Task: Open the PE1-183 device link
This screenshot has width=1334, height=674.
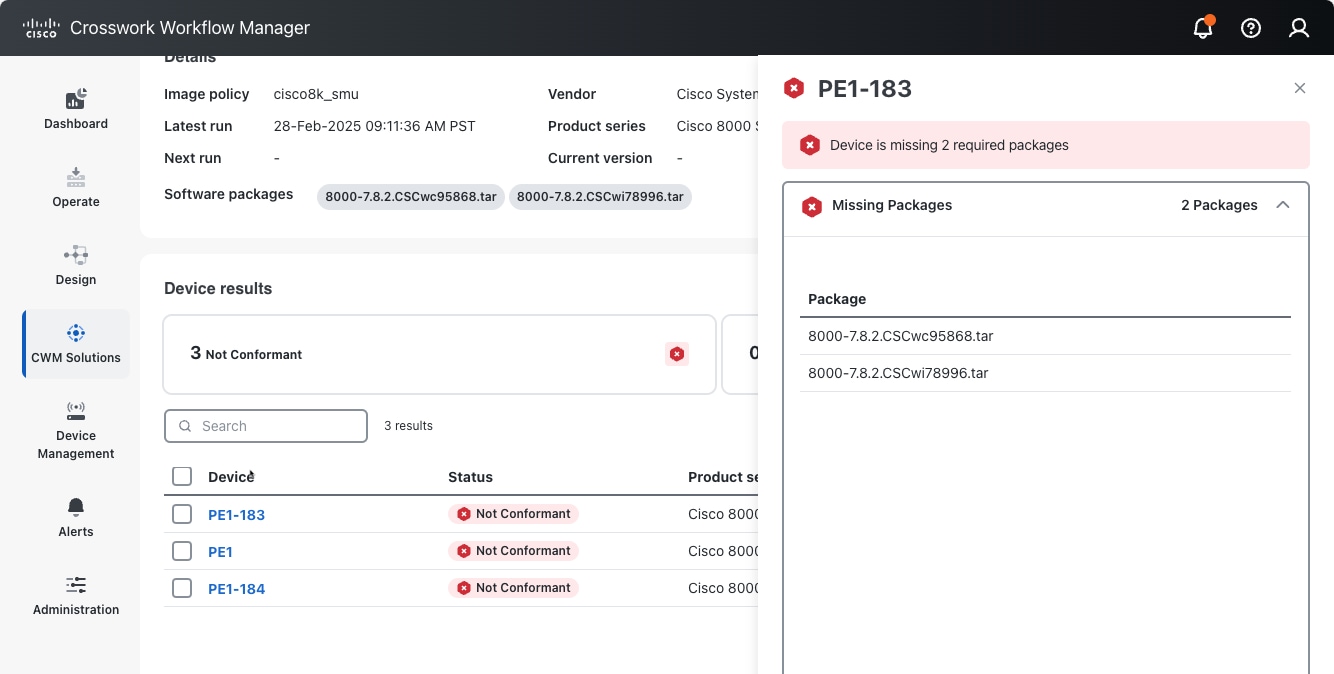Action: [x=236, y=515]
